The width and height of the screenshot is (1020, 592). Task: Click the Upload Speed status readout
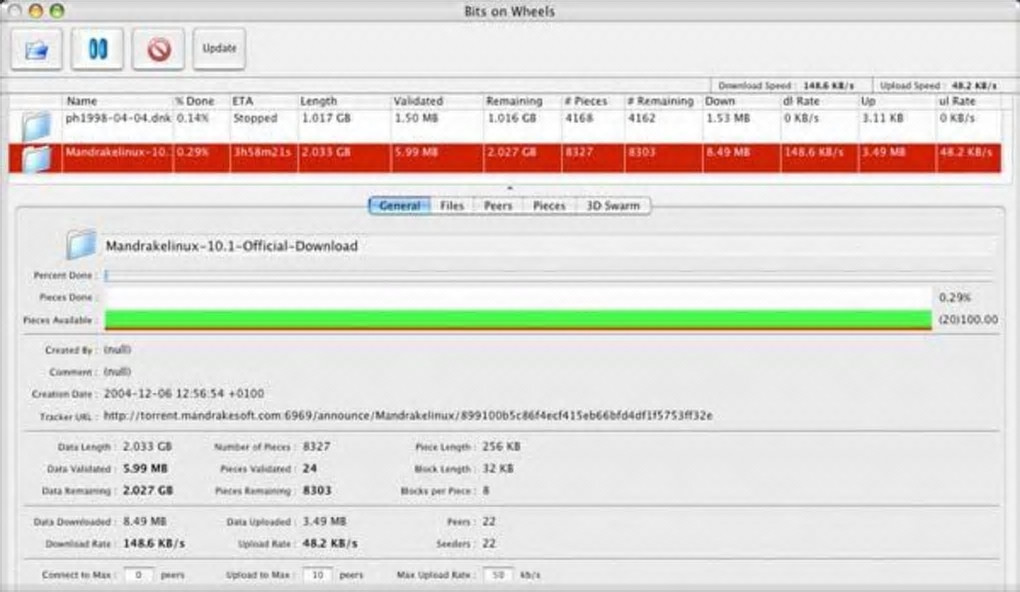pyautogui.click(x=938, y=86)
